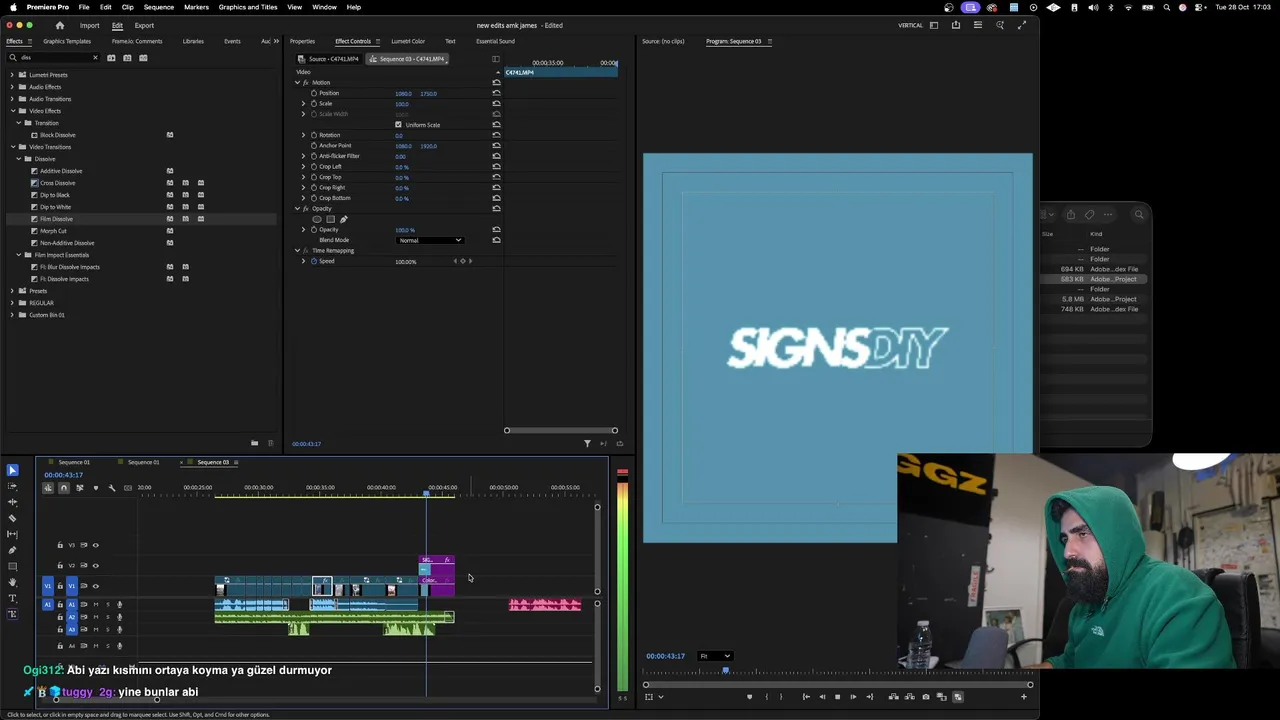Reset the Position parameter
Screen dimensions: 1280x720
coord(496,93)
